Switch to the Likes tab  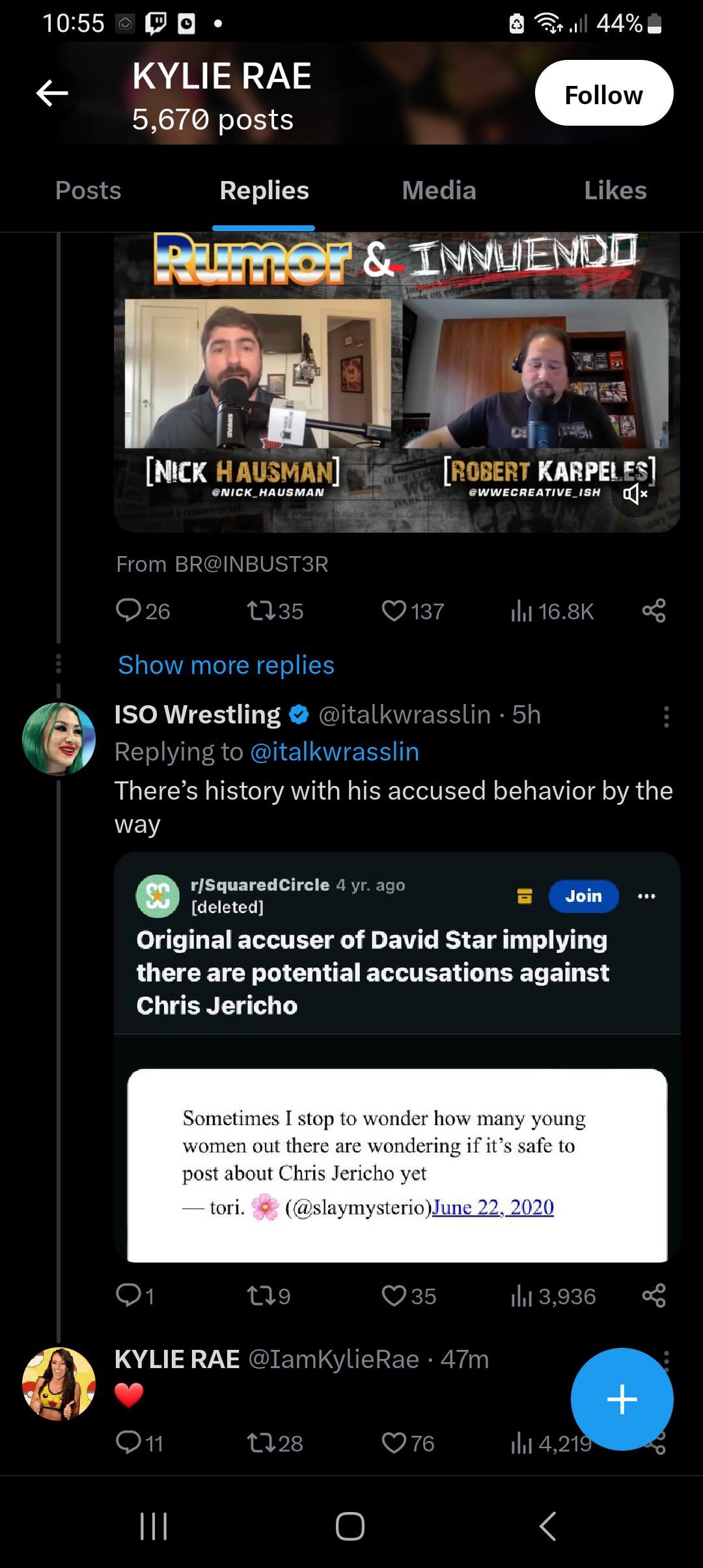pos(615,190)
